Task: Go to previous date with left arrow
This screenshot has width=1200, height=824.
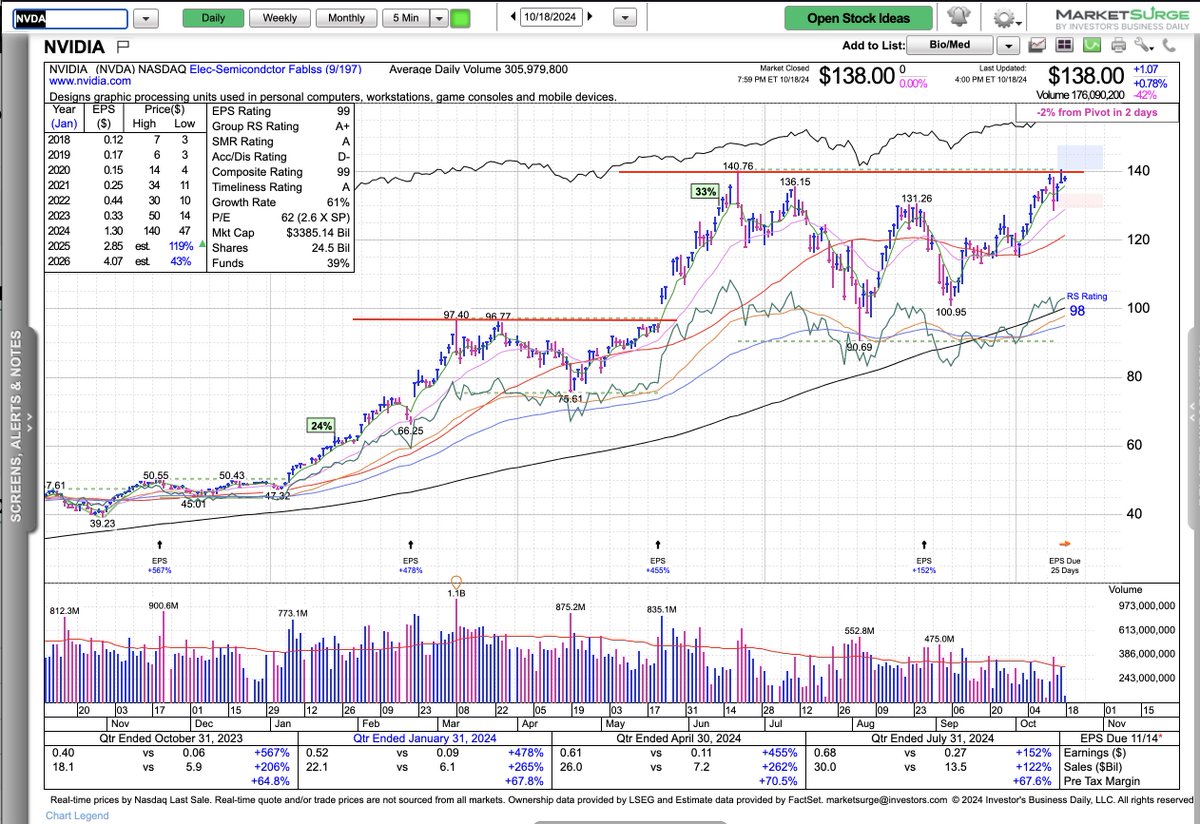Action: click(513, 17)
